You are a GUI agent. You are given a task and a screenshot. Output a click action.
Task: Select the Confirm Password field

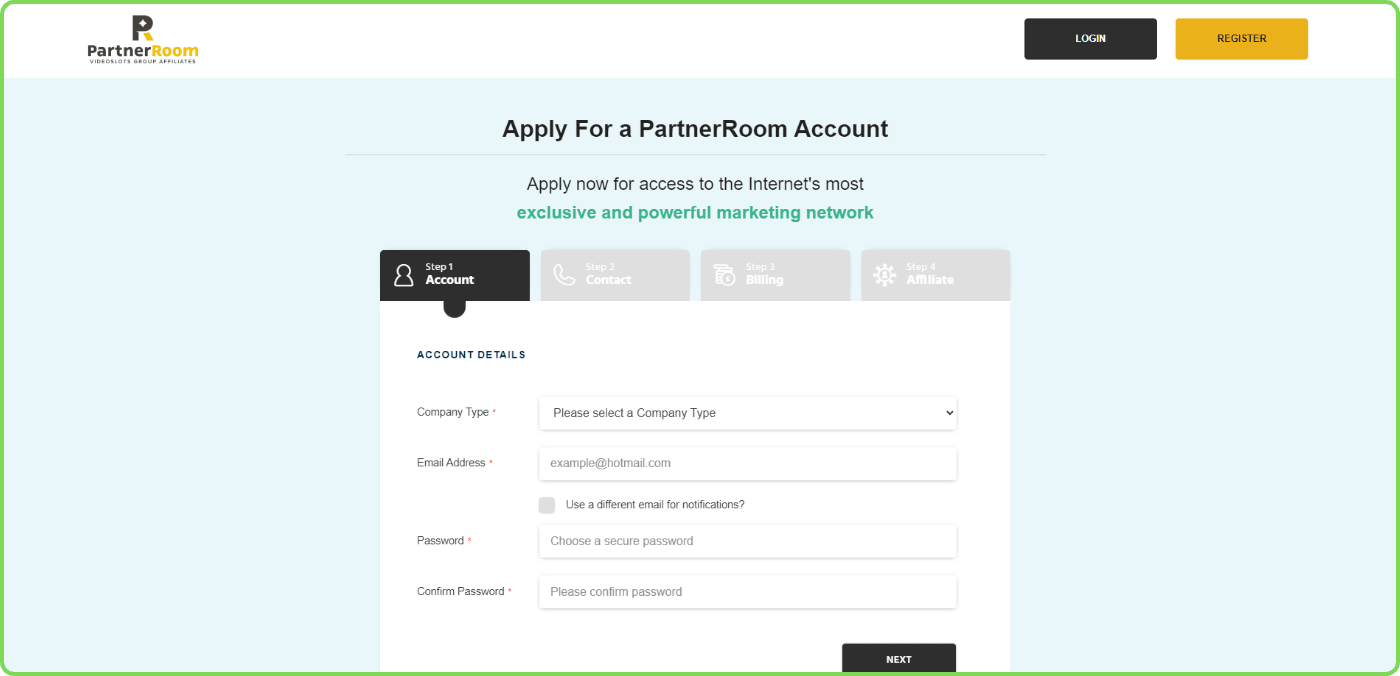tap(747, 591)
